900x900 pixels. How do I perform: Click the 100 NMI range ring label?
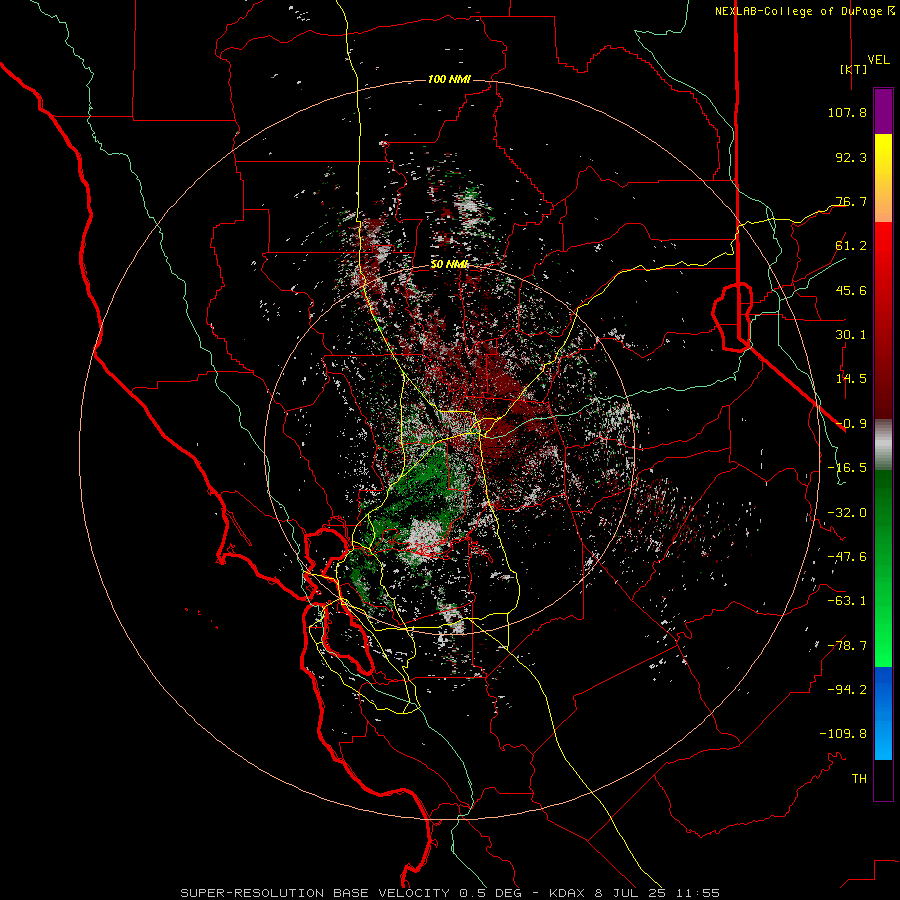pos(449,79)
